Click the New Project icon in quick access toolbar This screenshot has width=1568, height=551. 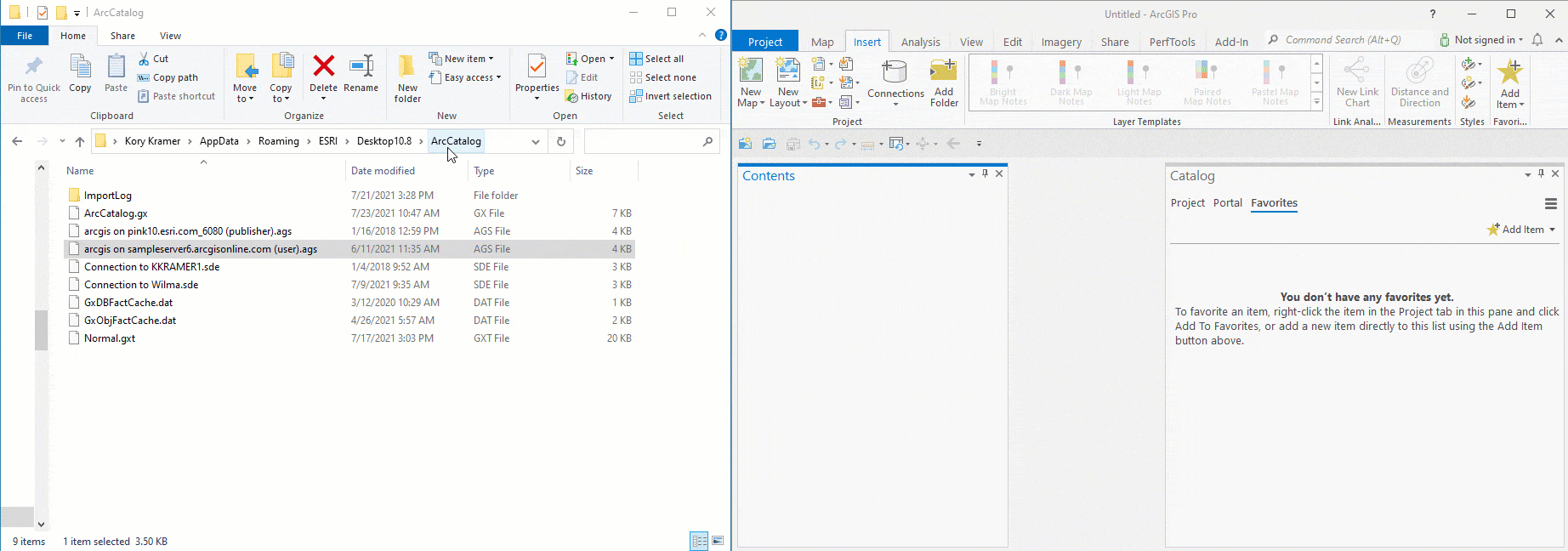(x=745, y=144)
